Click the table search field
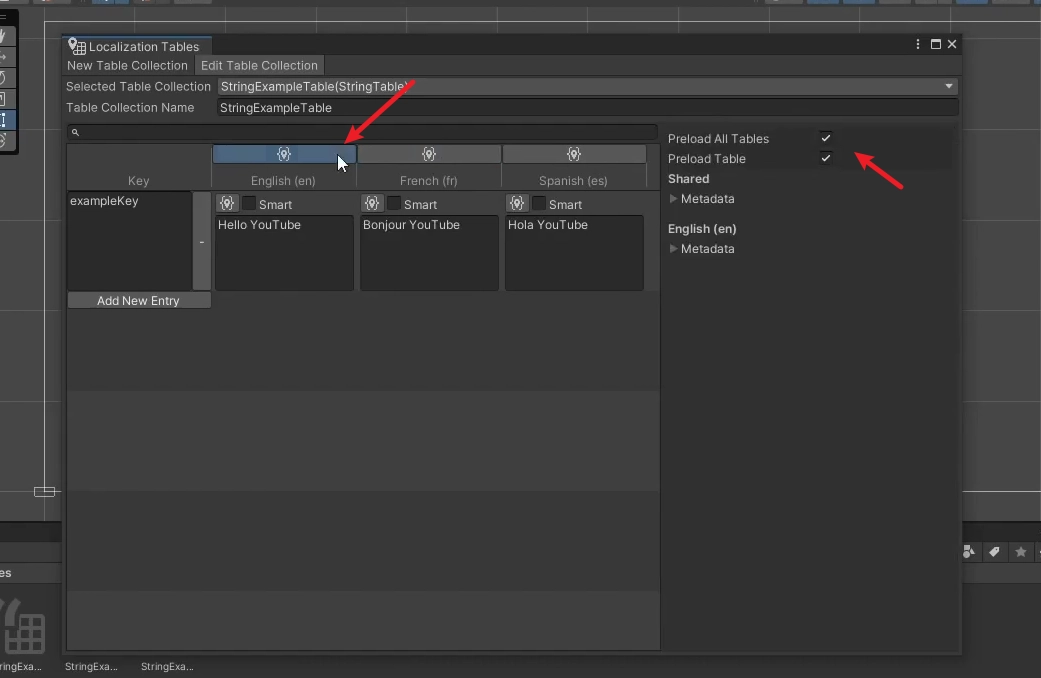Viewport: 1041px width, 678px height. [362, 132]
